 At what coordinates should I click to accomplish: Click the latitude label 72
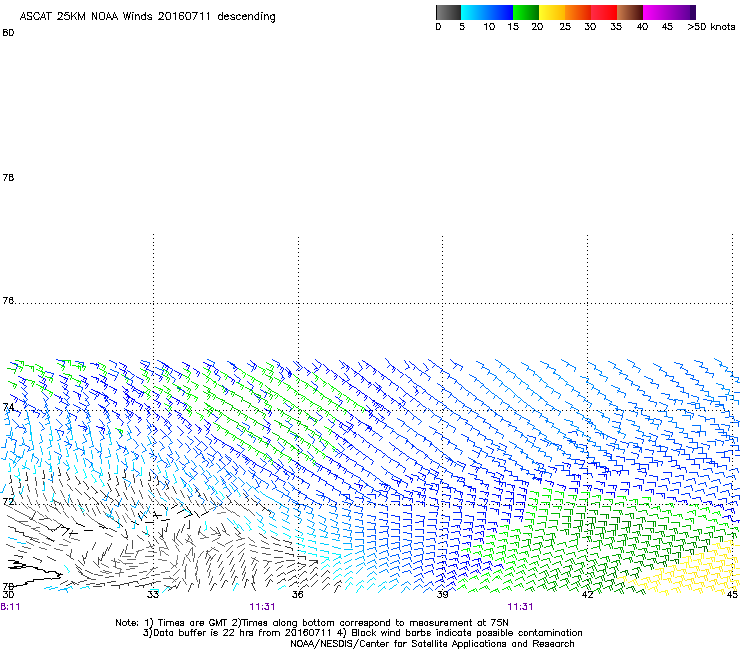[x=8, y=501]
